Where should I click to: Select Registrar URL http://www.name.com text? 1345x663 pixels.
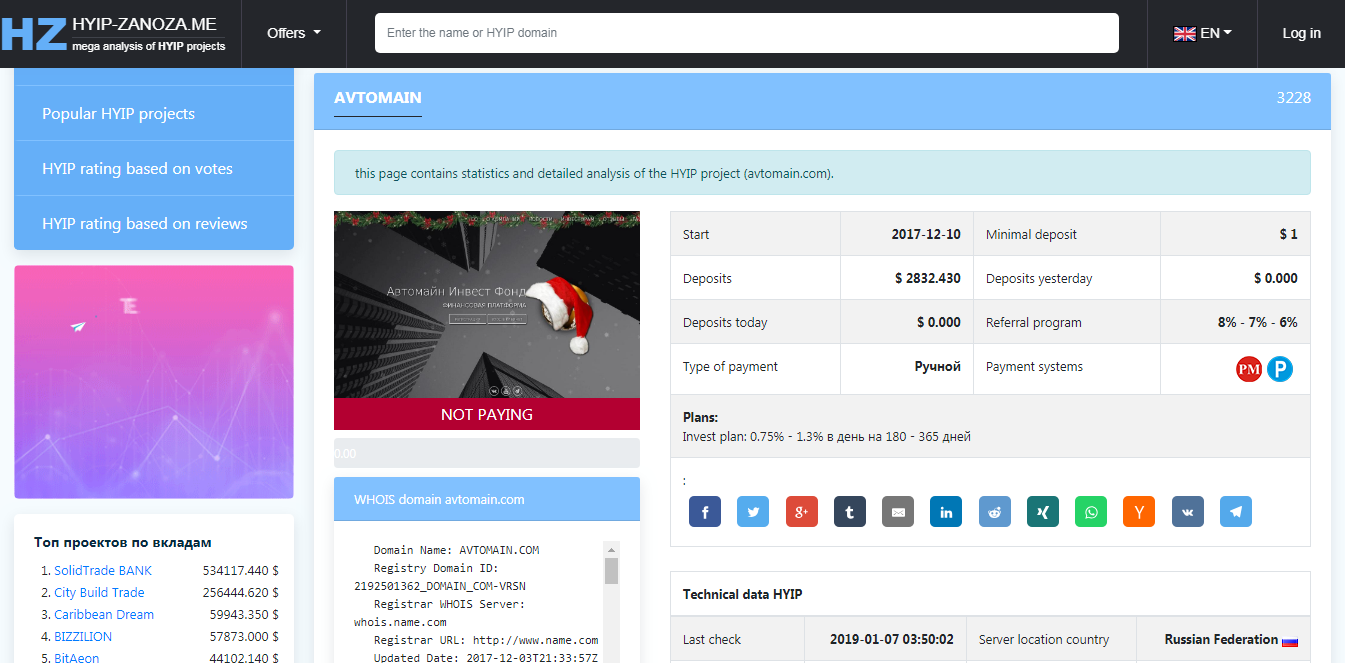point(486,640)
